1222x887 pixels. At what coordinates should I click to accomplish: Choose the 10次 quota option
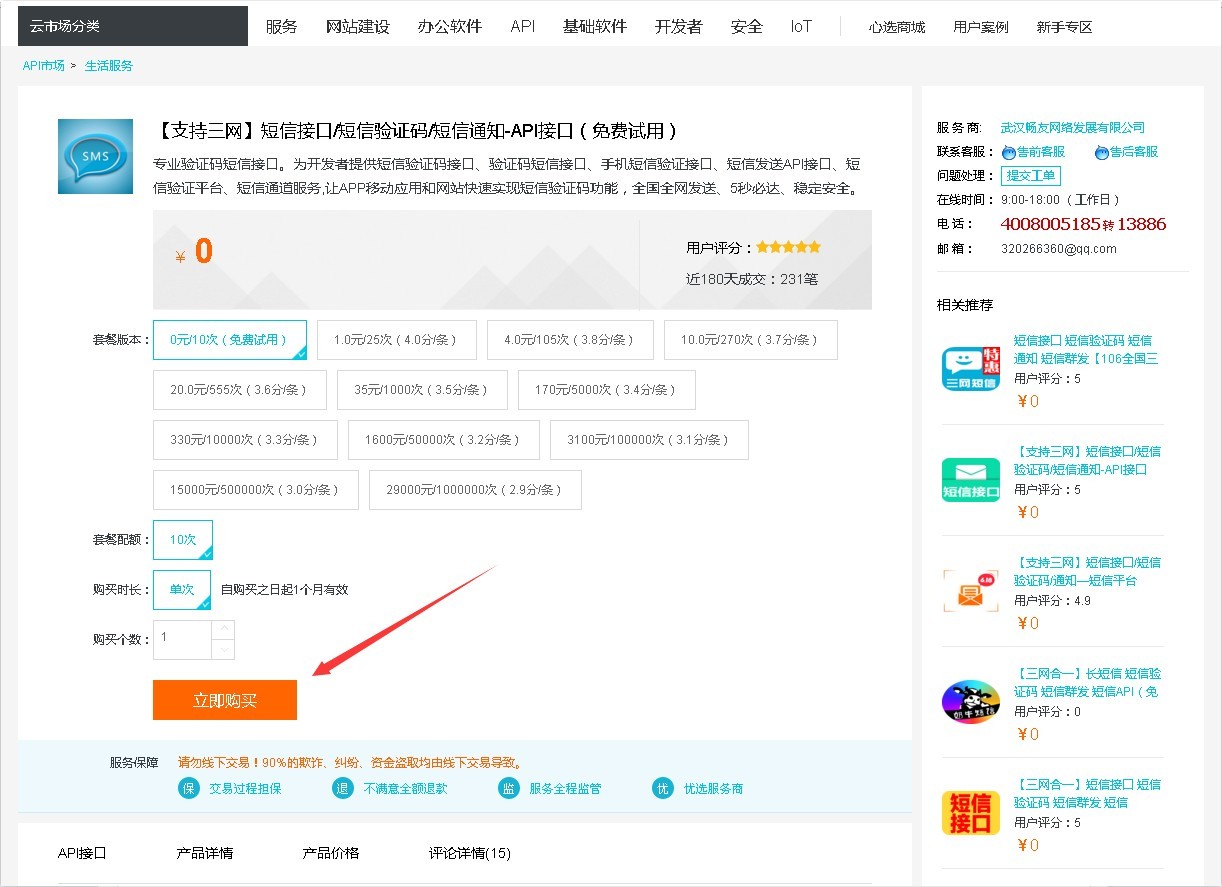(183, 540)
